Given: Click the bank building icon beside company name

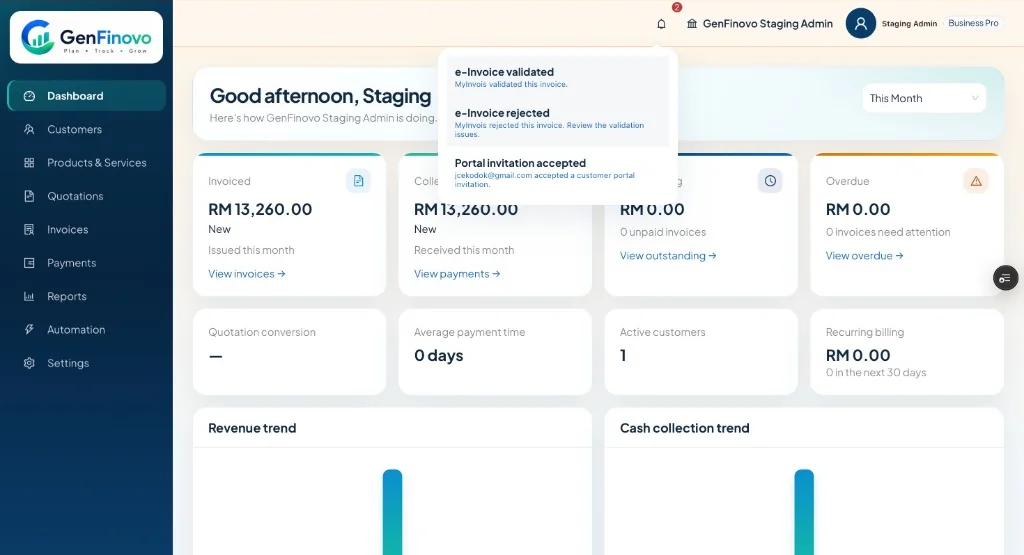Looking at the screenshot, I should pyautogui.click(x=692, y=24).
